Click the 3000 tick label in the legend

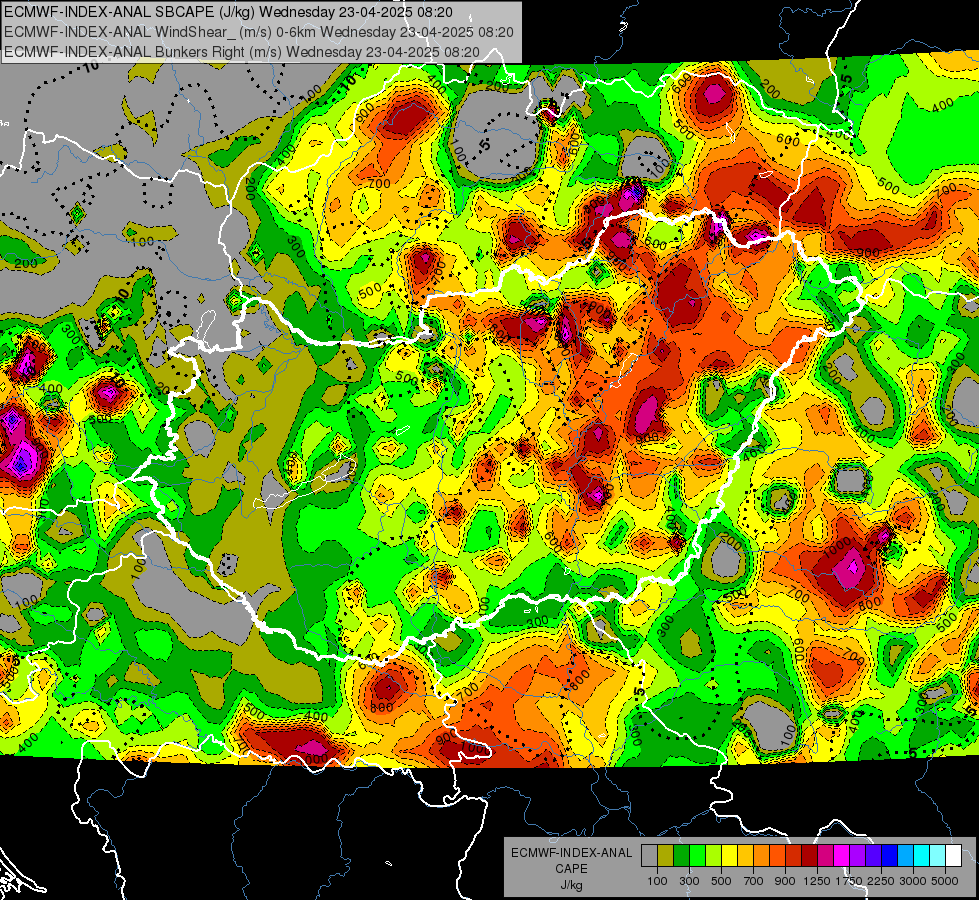(x=913, y=881)
